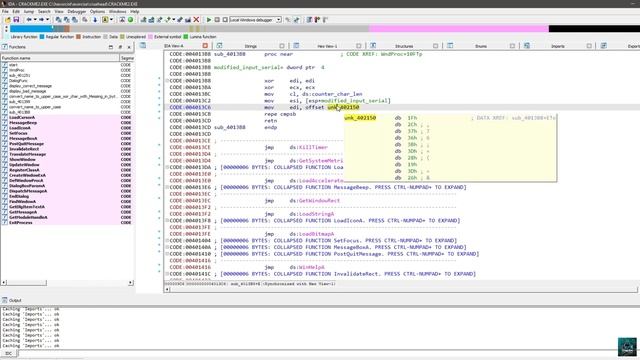
Task: Close the IDA View-A tab
Action: pos(205,46)
